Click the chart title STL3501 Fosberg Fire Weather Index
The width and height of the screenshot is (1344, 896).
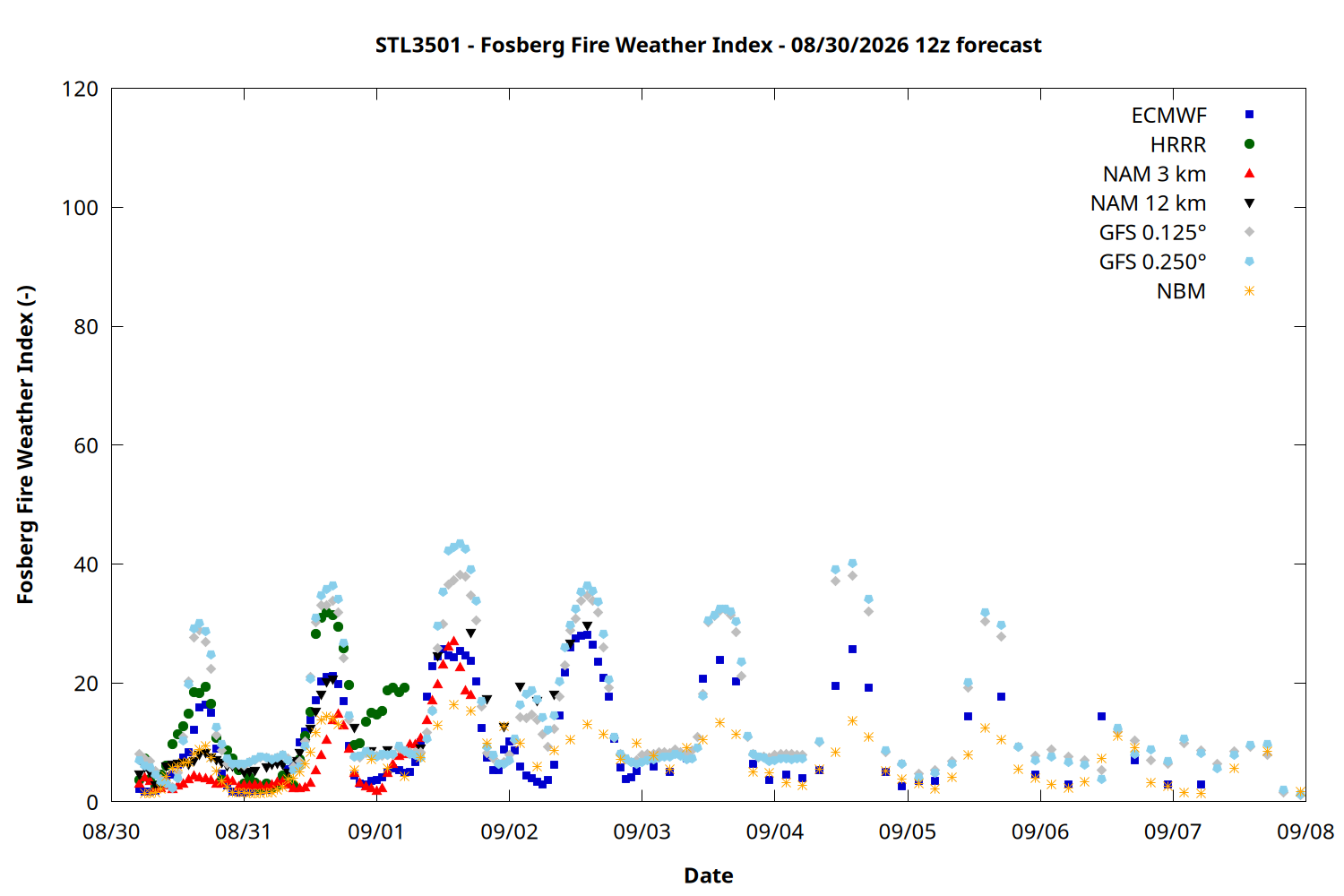(x=708, y=45)
